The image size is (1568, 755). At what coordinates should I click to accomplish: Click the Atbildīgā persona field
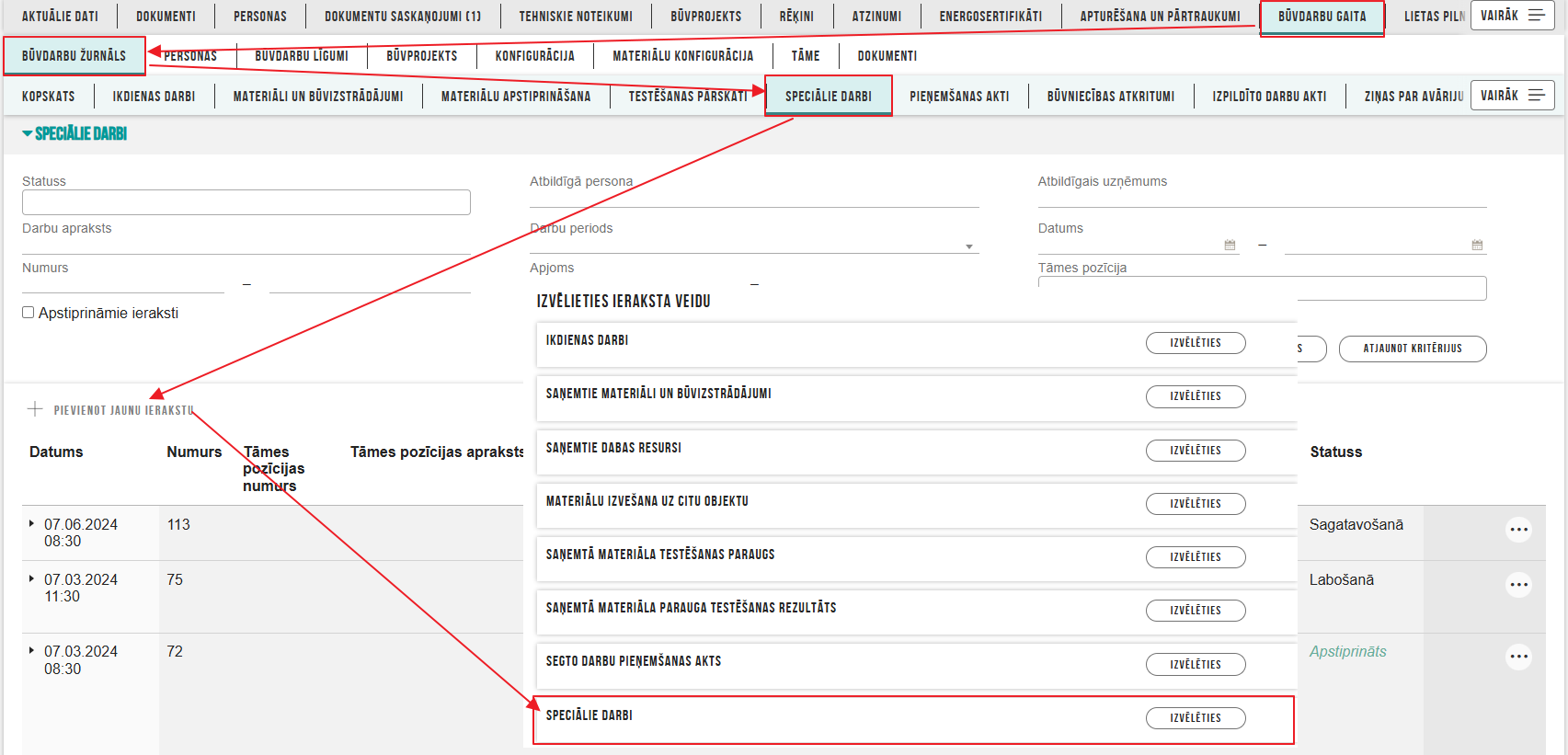point(754,199)
